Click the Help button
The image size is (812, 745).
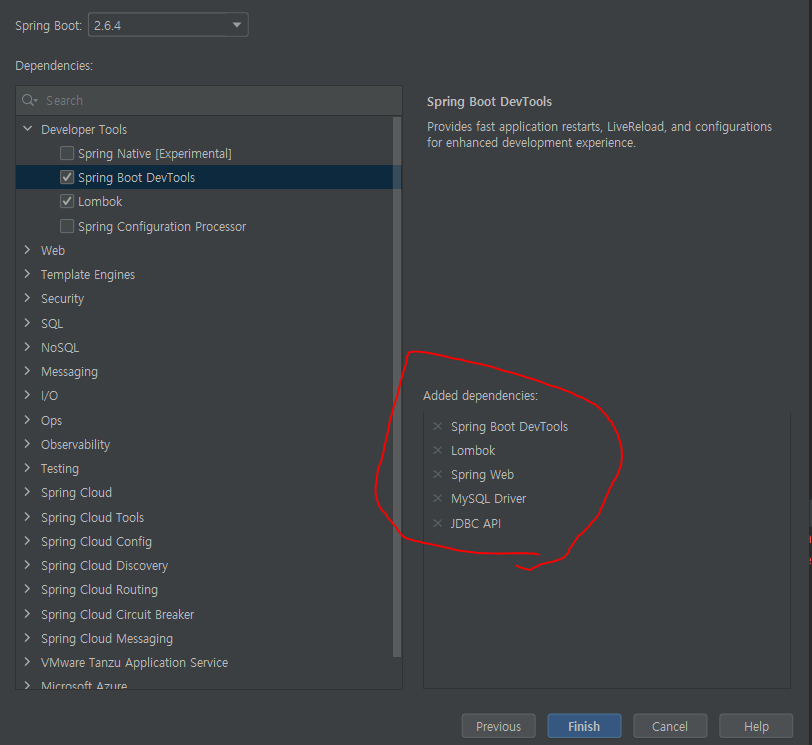click(x=756, y=726)
